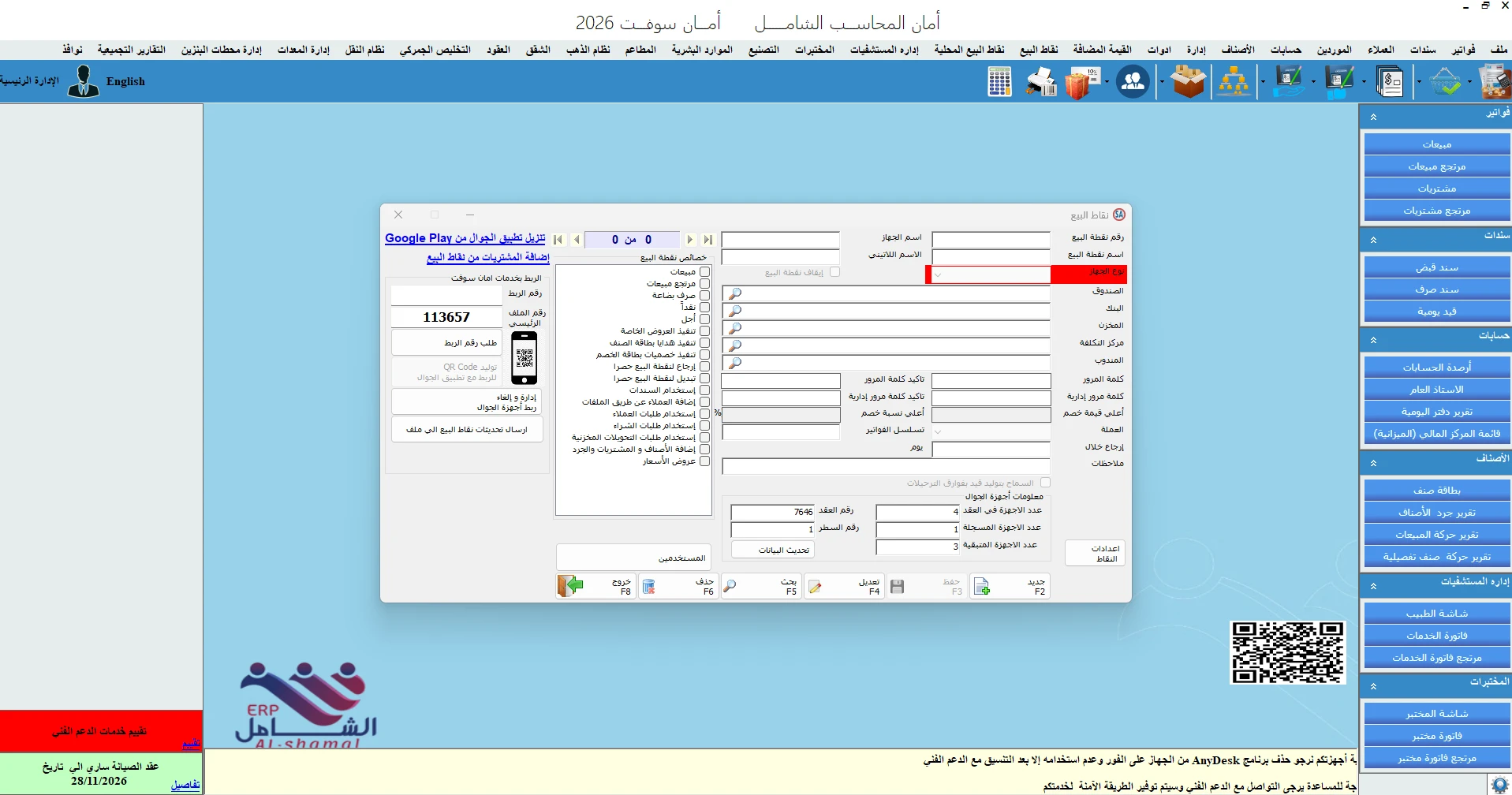Screen dimensions: 1512x795
Task: Click the رقم نقطة البيع input field
Action: (991, 239)
